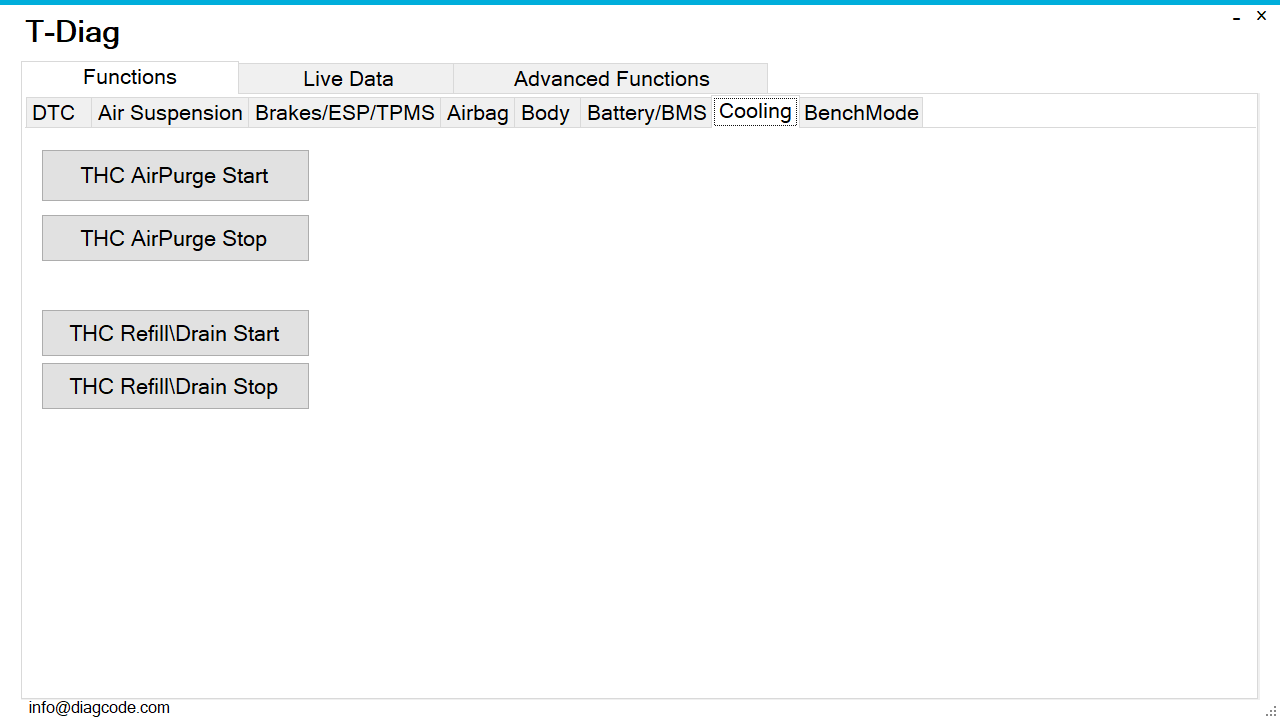Select the Body tab
Screen dimensions: 1280x720
click(545, 113)
